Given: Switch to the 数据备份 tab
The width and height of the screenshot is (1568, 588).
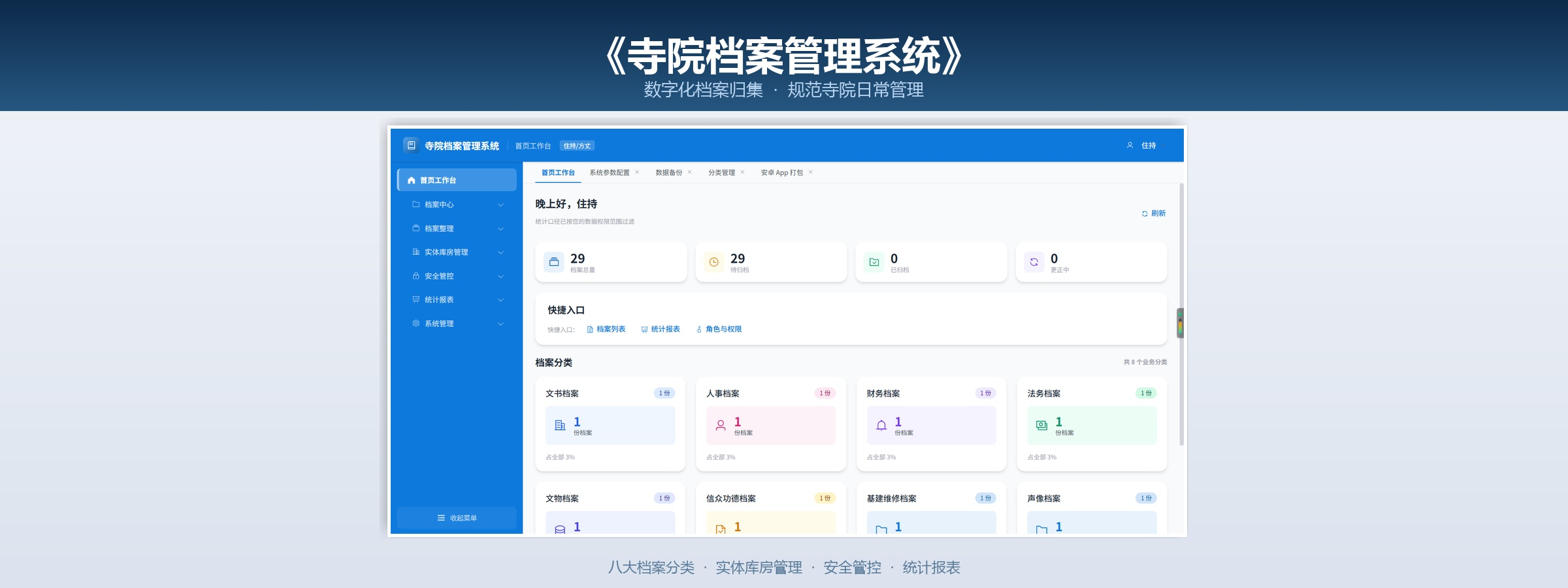Looking at the screenshot, I should [669, 172].
